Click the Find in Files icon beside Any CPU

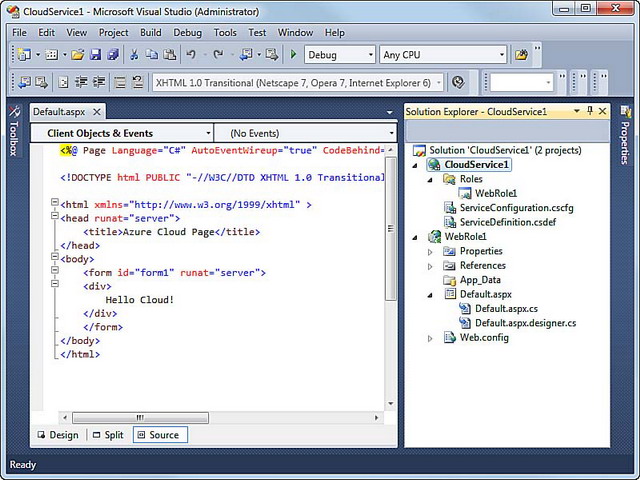(521, 55)
